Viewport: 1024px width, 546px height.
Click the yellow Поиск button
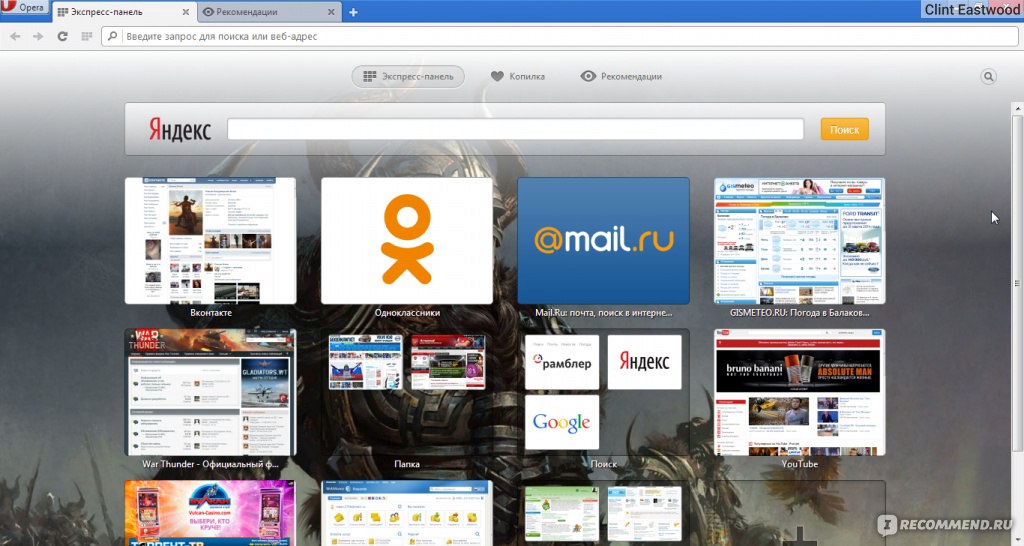[x=844, y=129]
